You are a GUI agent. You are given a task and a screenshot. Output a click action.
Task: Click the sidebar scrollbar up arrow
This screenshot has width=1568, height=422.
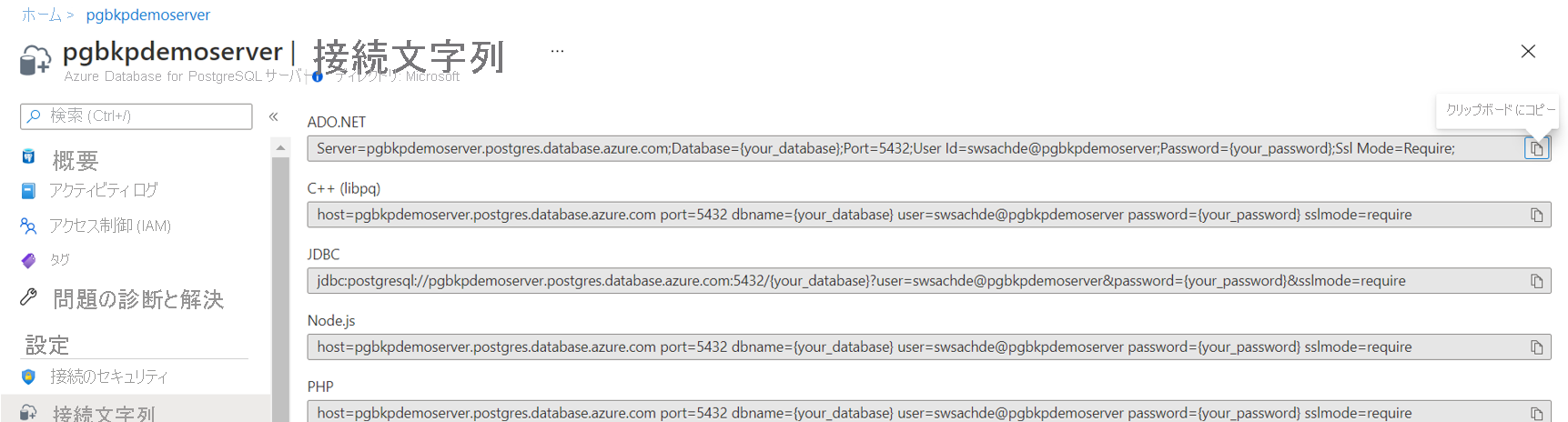[280, 147]
